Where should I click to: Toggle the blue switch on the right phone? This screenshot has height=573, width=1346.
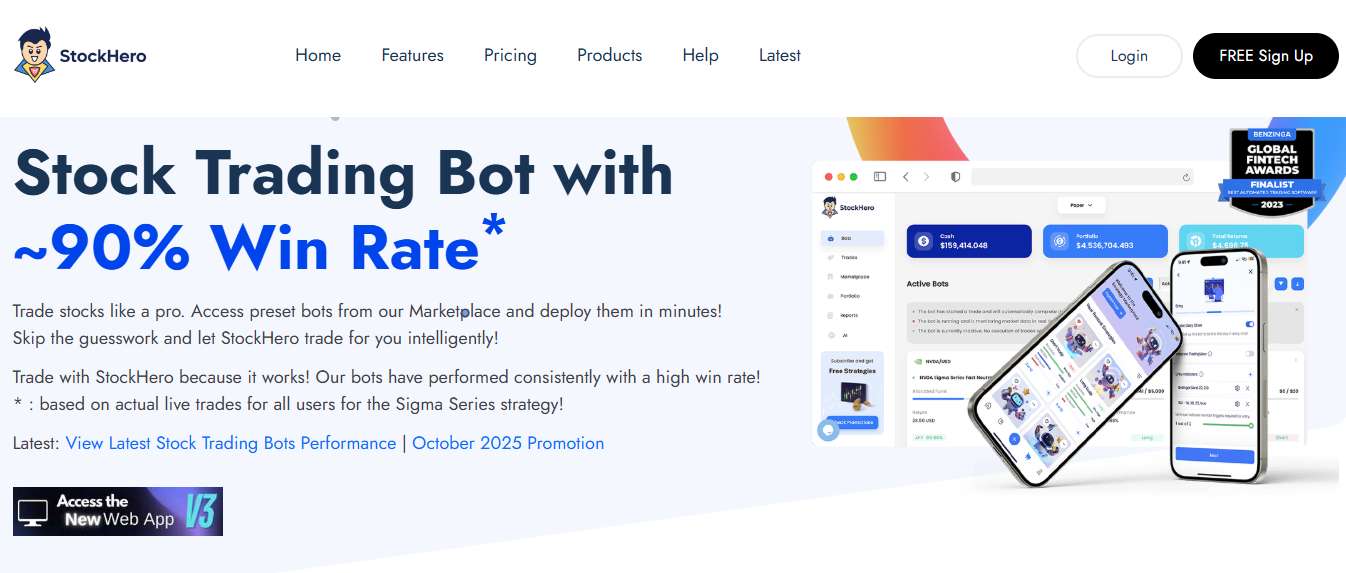pyautogui.click(x=1248, y=325)
